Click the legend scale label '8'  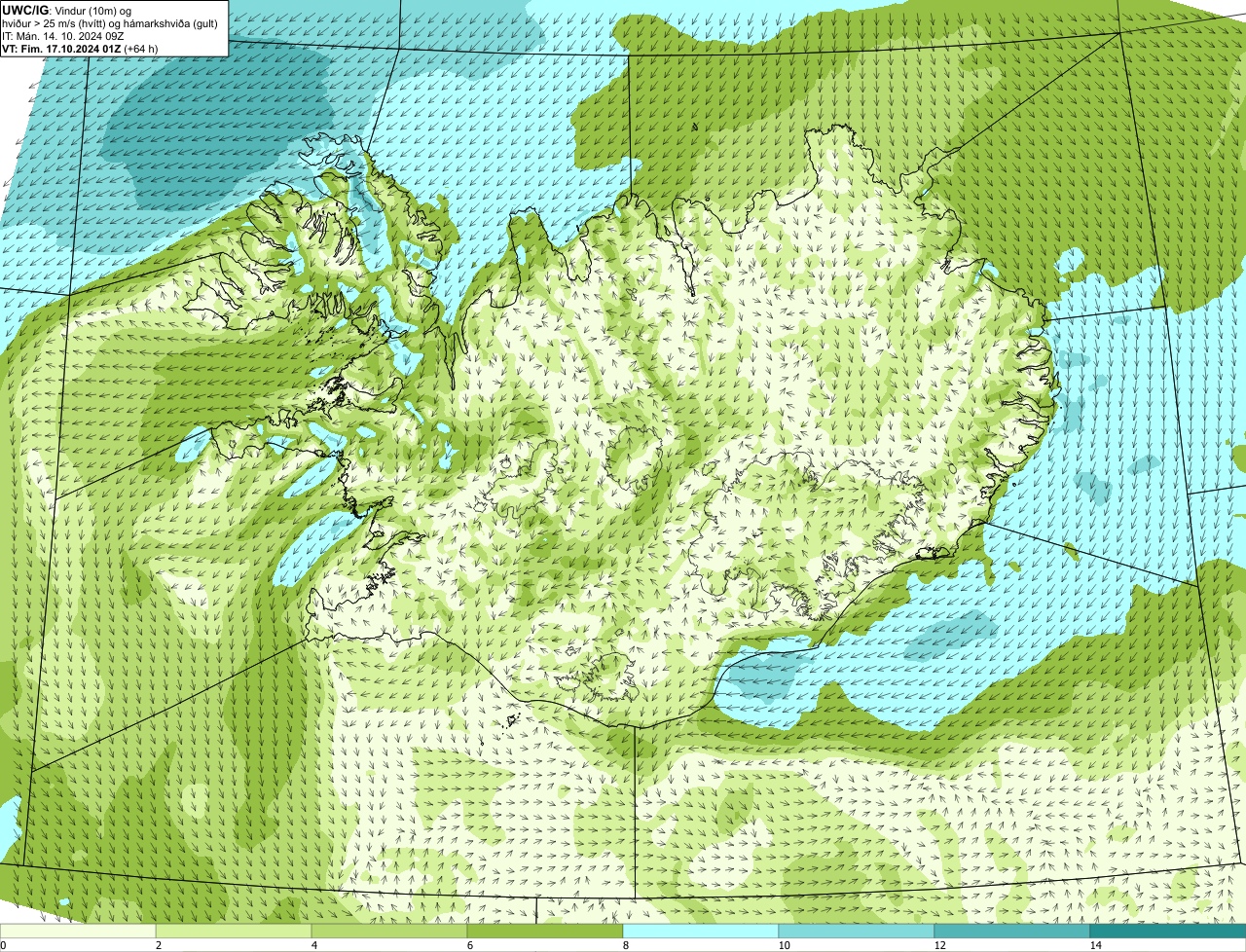(x=625, y=945)
